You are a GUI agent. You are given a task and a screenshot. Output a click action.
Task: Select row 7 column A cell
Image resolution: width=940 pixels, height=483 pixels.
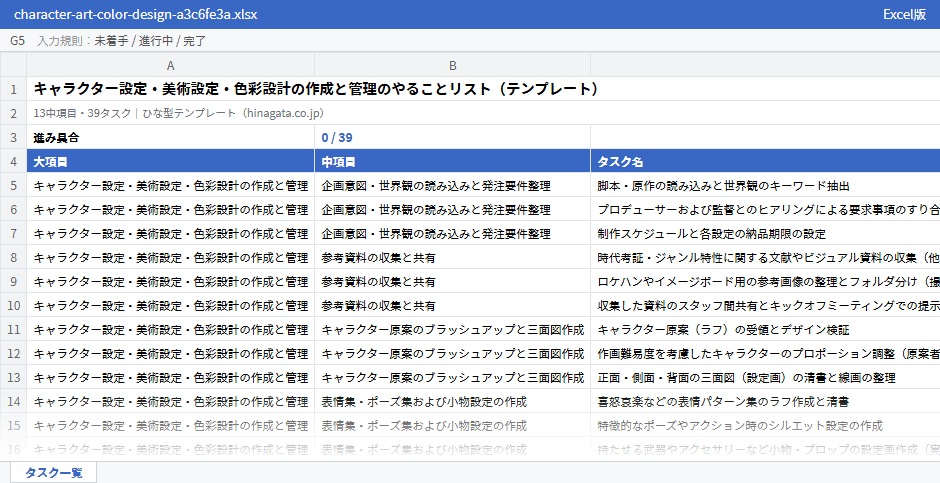click(170, 233)
